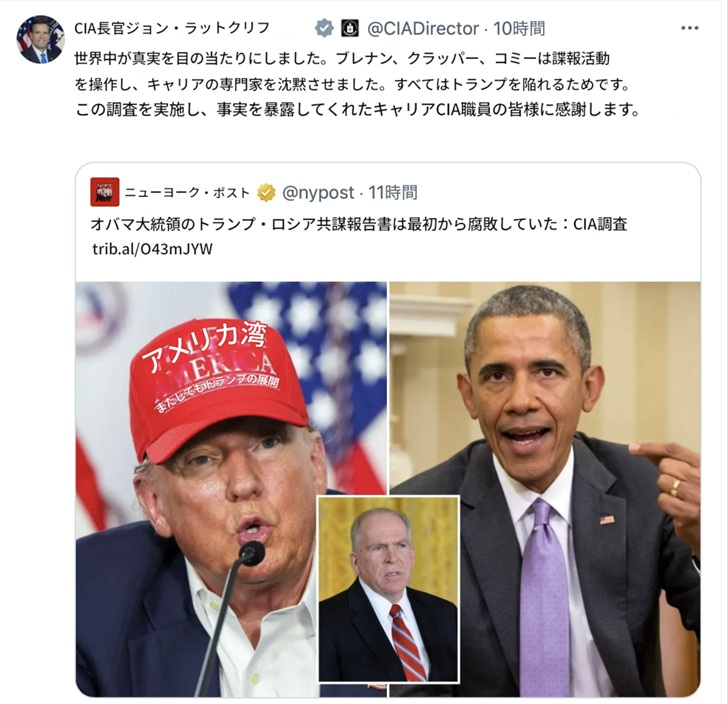Open the @nypost handle link
Image resolution: width=728 pixels, height=704 pixels.
[x=318, y=192]
